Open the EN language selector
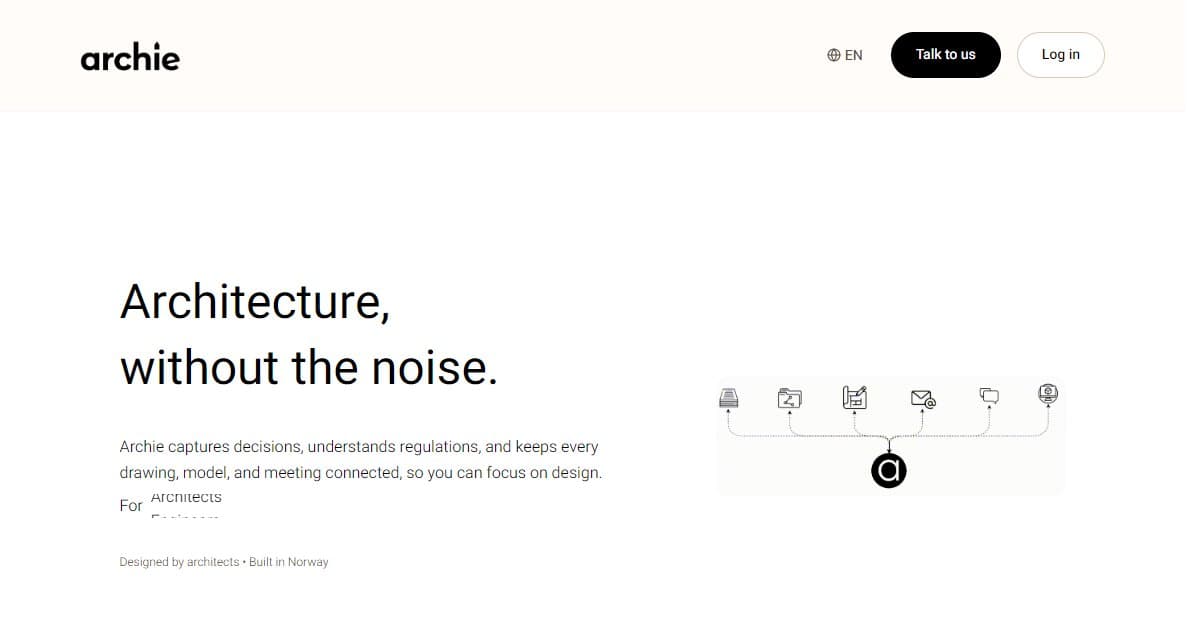 pos(853,55)
